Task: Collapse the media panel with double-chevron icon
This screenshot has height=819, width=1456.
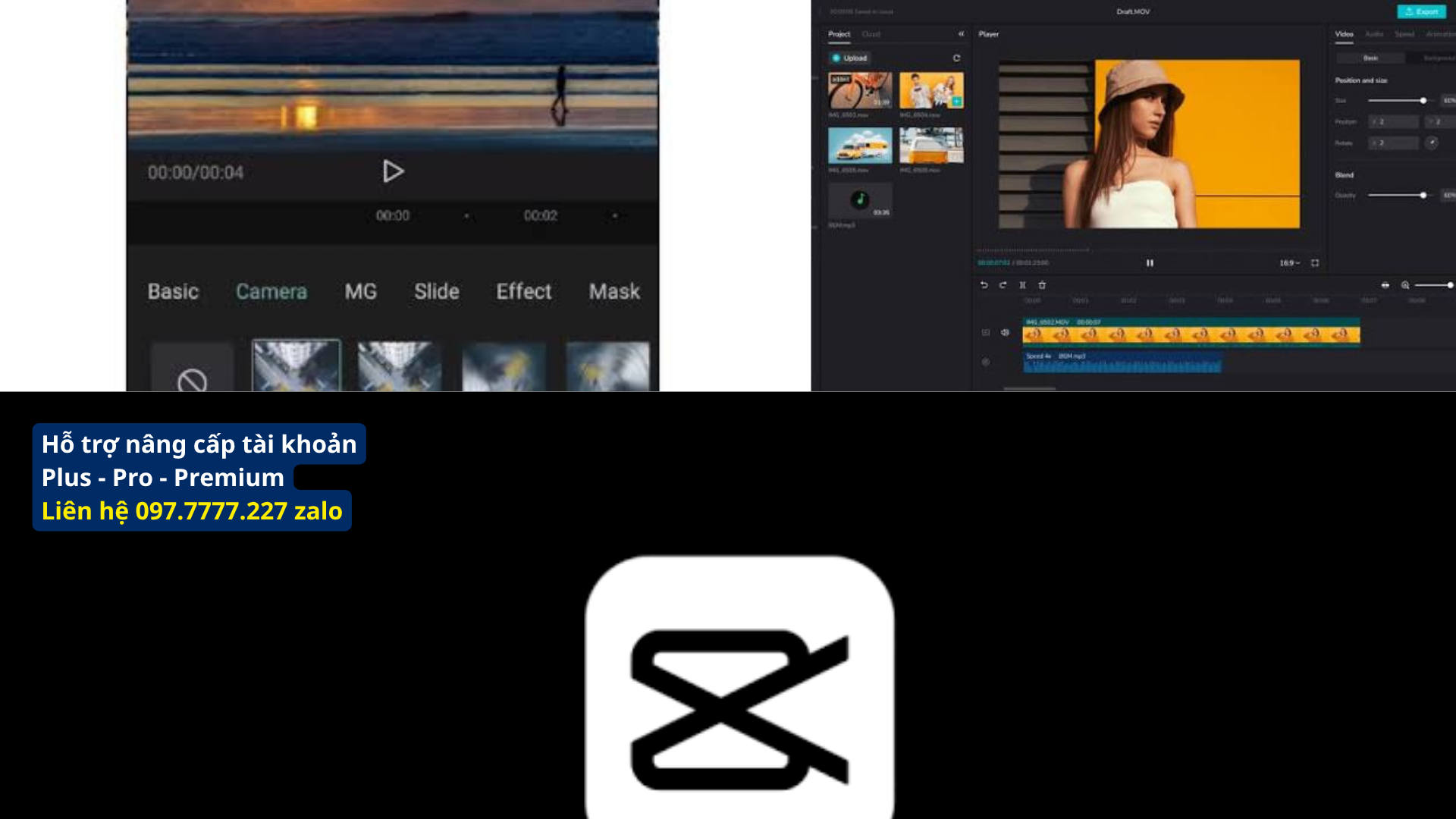Action: pos(961,34)
